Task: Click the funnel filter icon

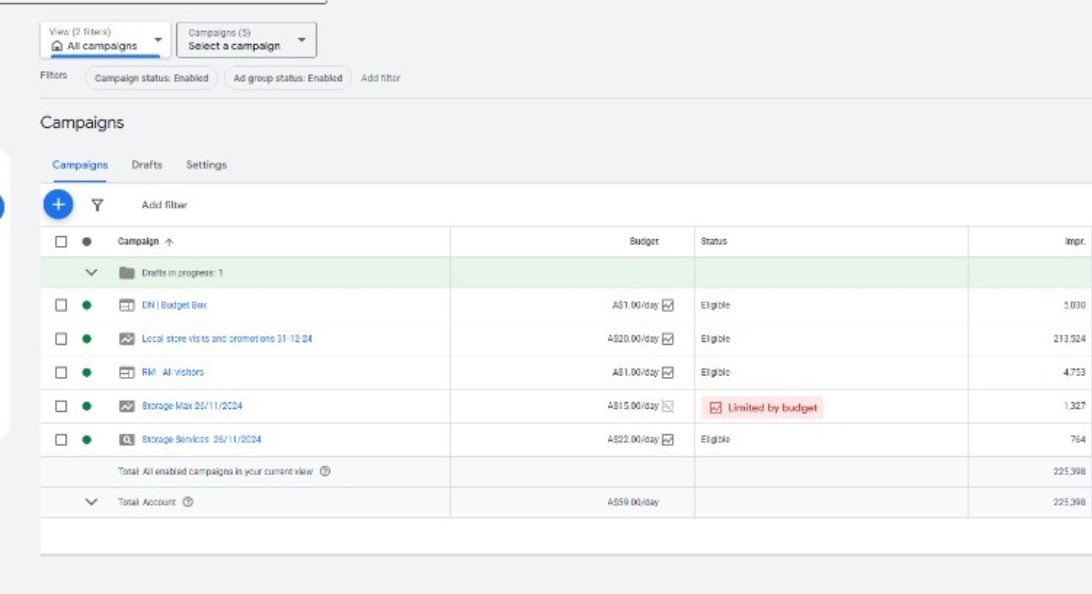Action: click(97, 205)
